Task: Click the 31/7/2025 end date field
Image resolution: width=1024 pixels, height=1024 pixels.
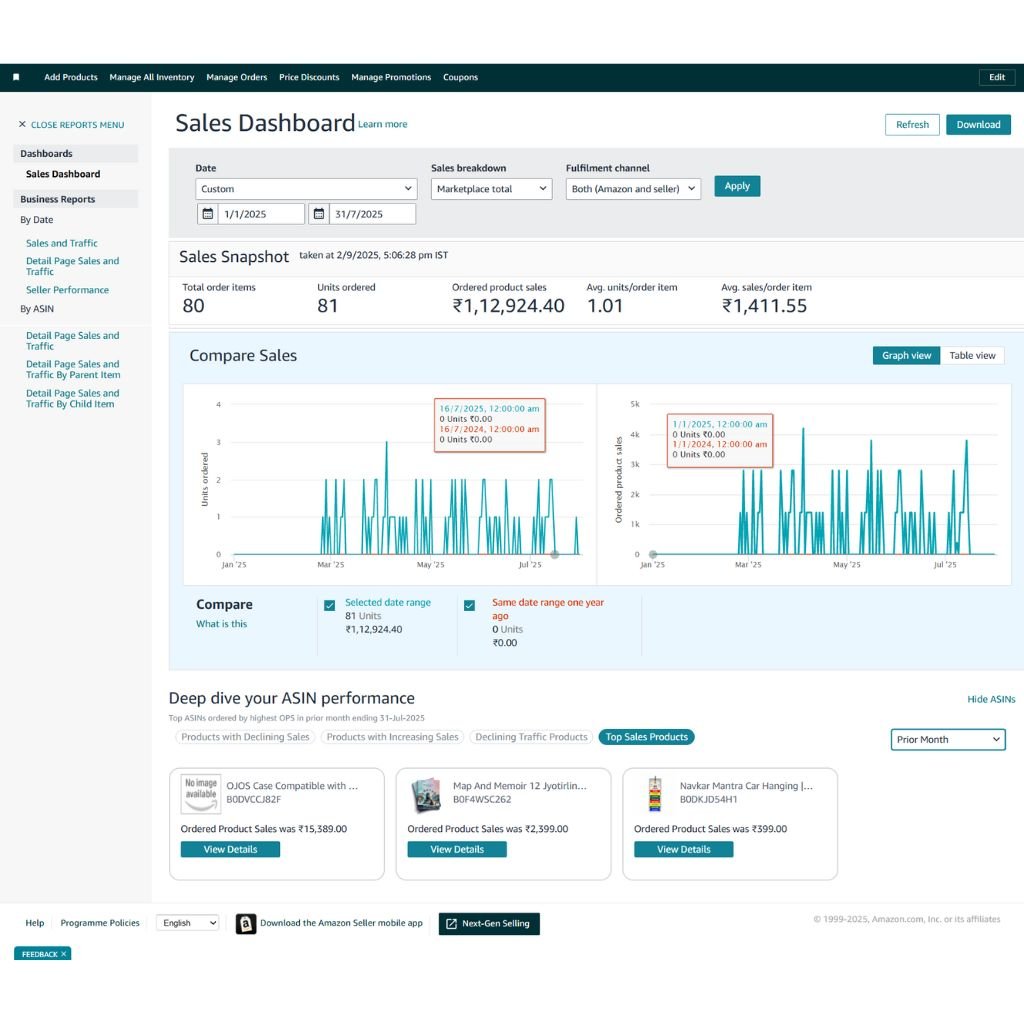Action: point(372,214)
